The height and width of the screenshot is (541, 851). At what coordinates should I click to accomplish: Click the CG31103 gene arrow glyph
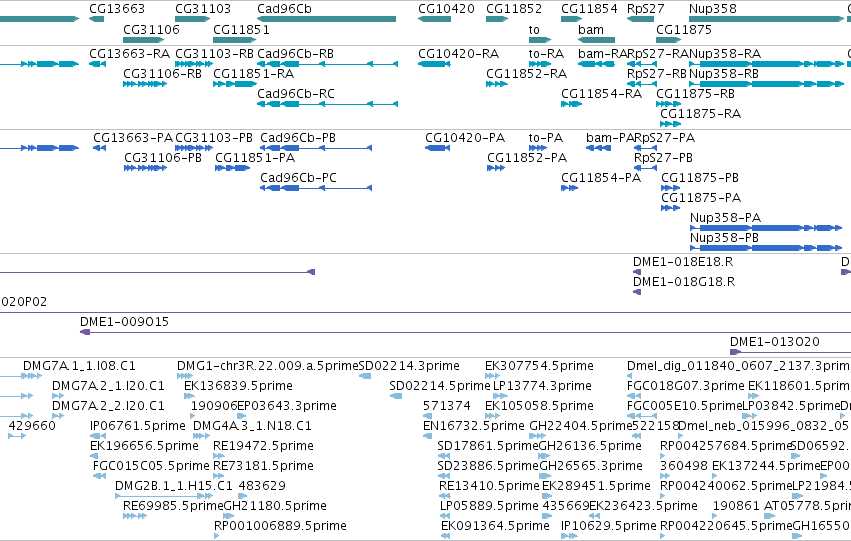click(x=192, y=19)
